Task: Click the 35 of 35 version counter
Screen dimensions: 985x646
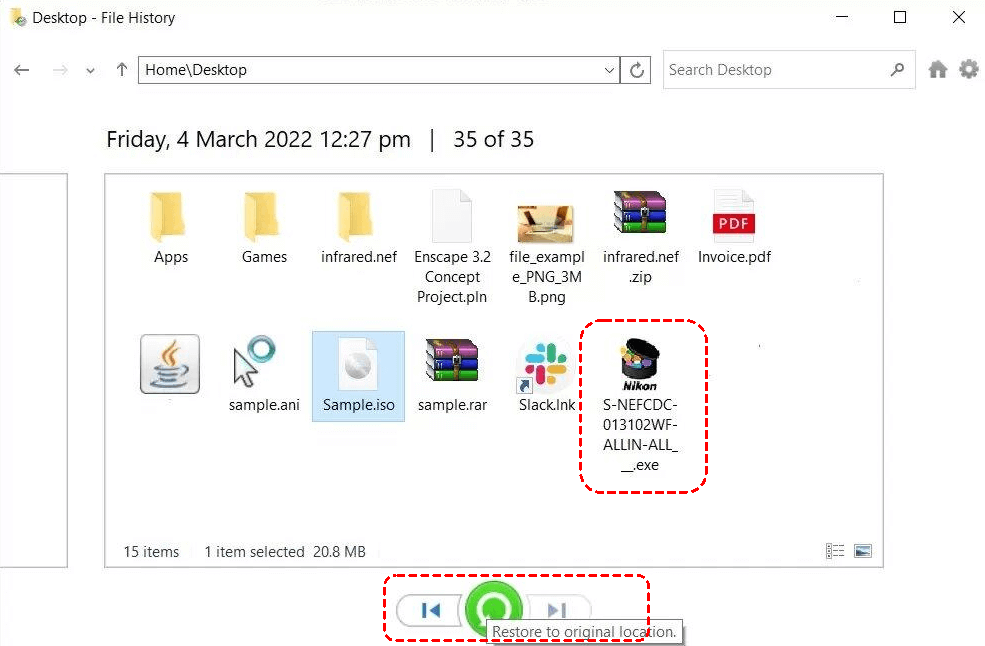Action: tap(493, 139)
